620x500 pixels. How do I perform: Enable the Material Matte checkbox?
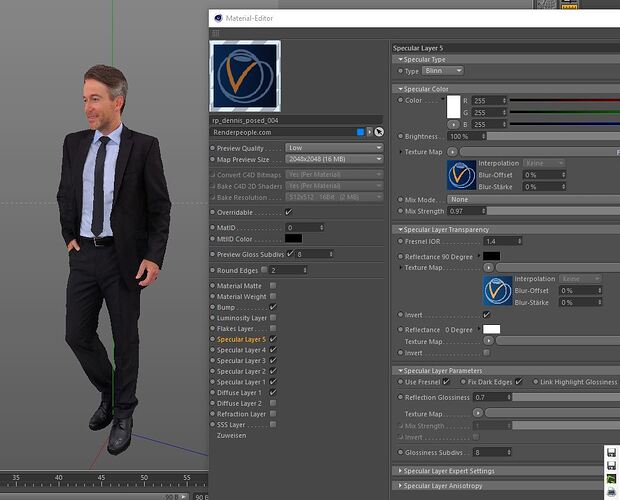pos(273,285)
